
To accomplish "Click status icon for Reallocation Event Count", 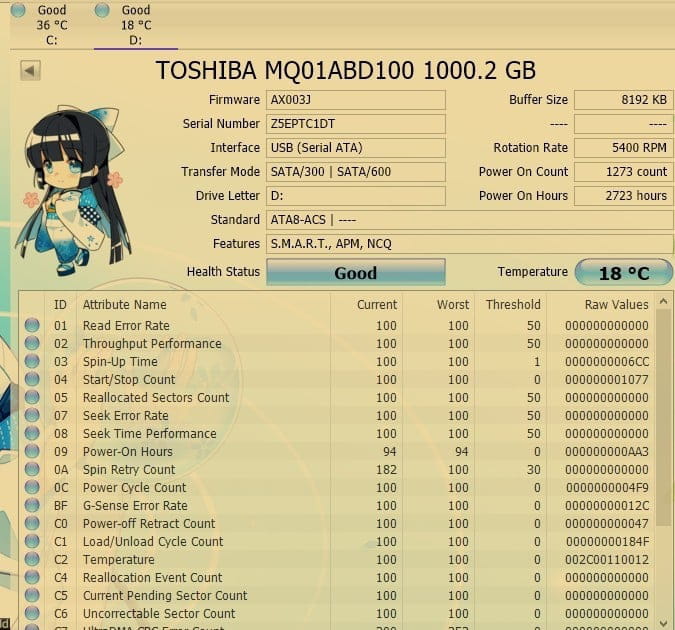I will (x=32, y=577).
